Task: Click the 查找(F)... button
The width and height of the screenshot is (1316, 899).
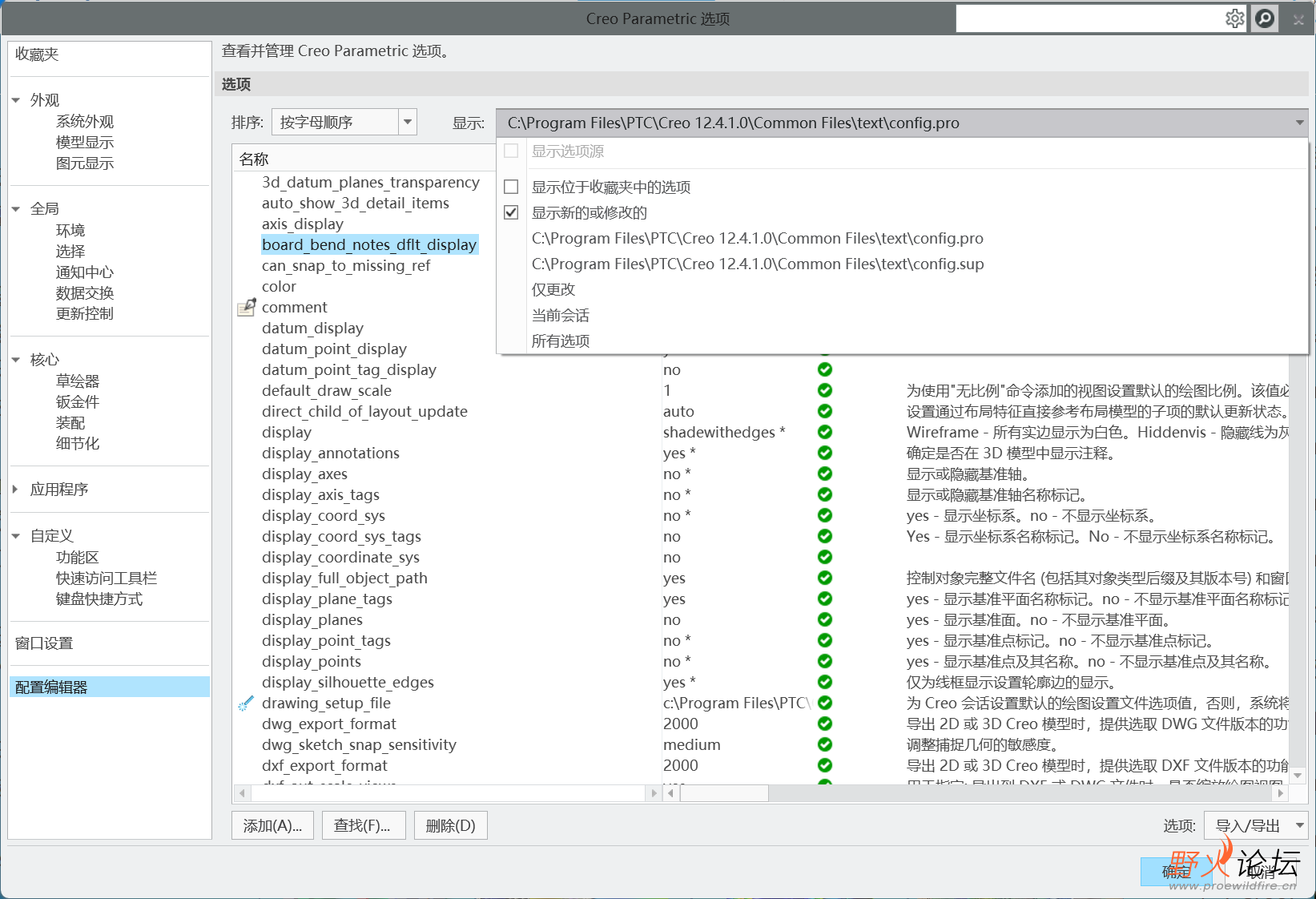Action: pyautogui.click(x=364, y=825)
